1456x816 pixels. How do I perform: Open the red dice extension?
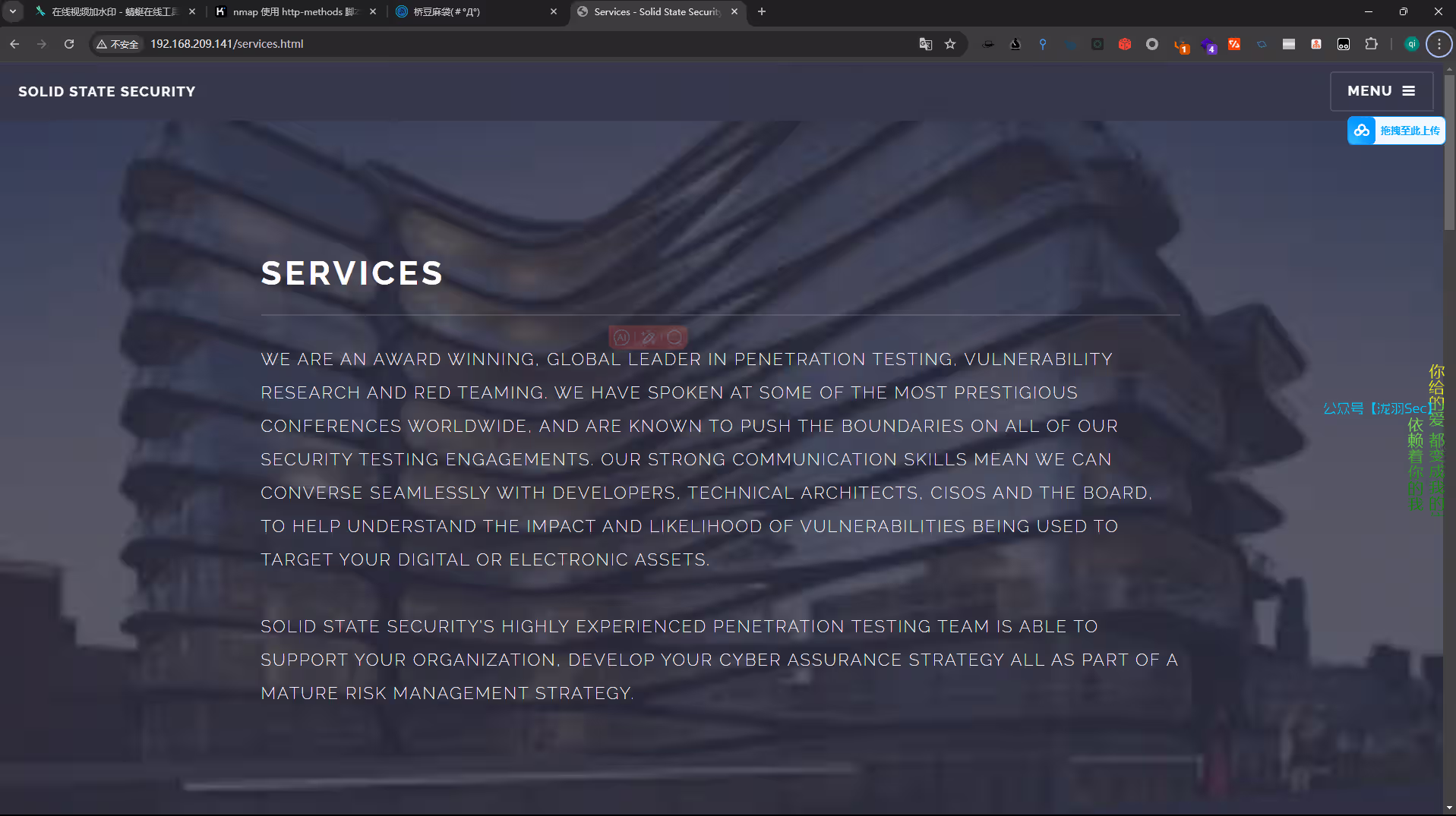1125,44
